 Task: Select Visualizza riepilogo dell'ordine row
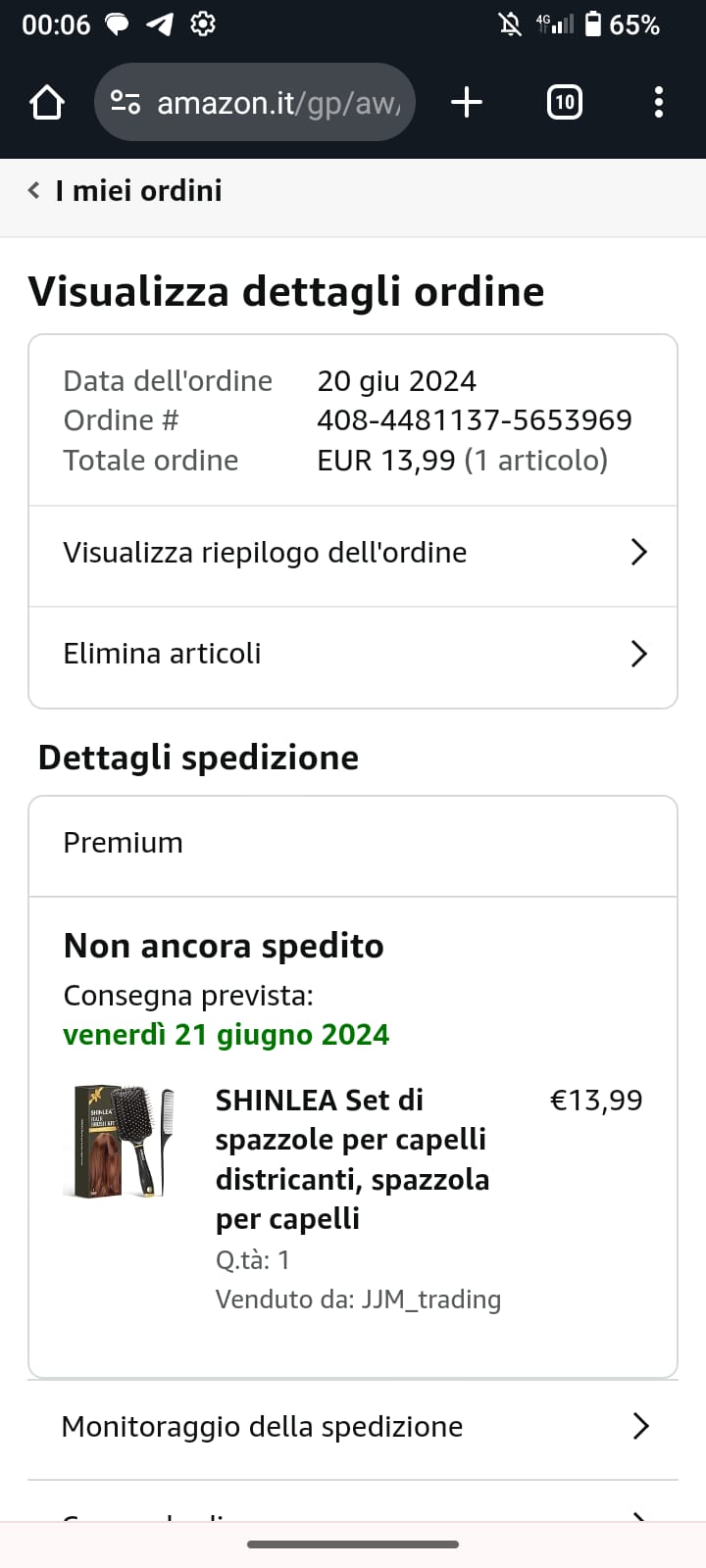tap(265, 553)
